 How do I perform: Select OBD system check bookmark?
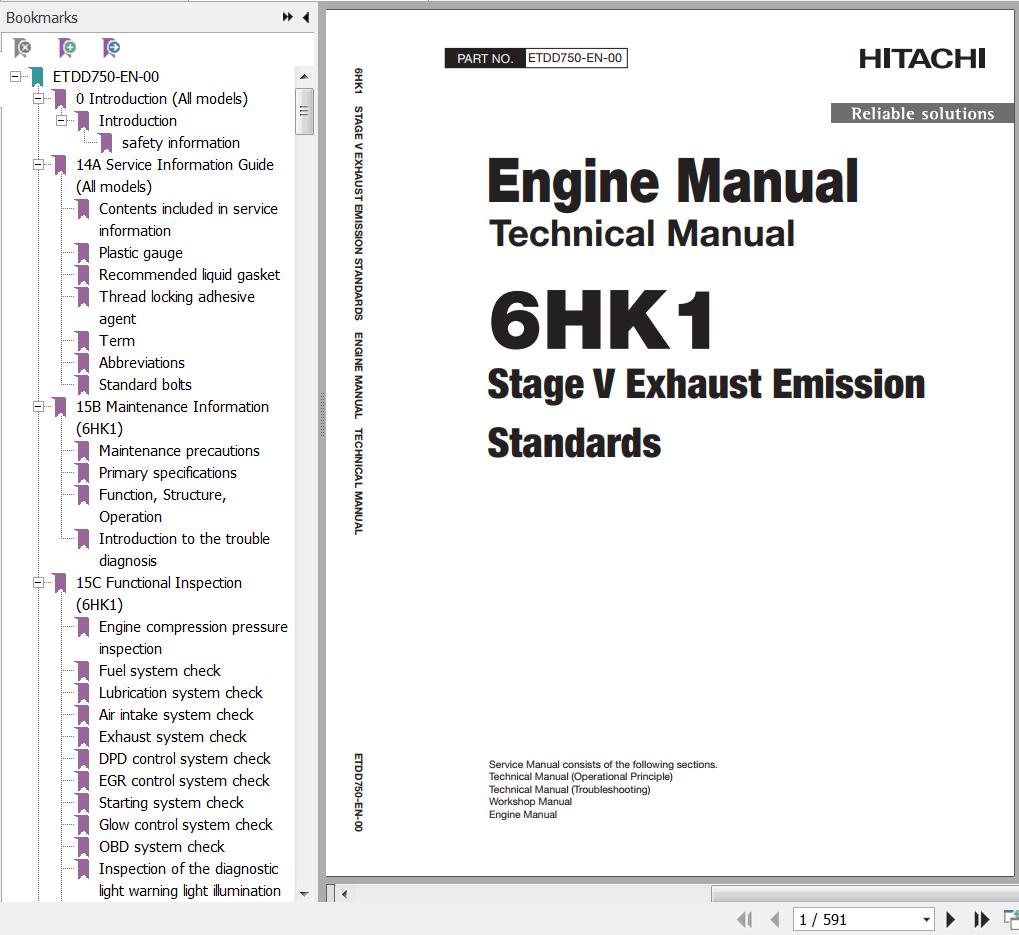[x=161, y=847]
